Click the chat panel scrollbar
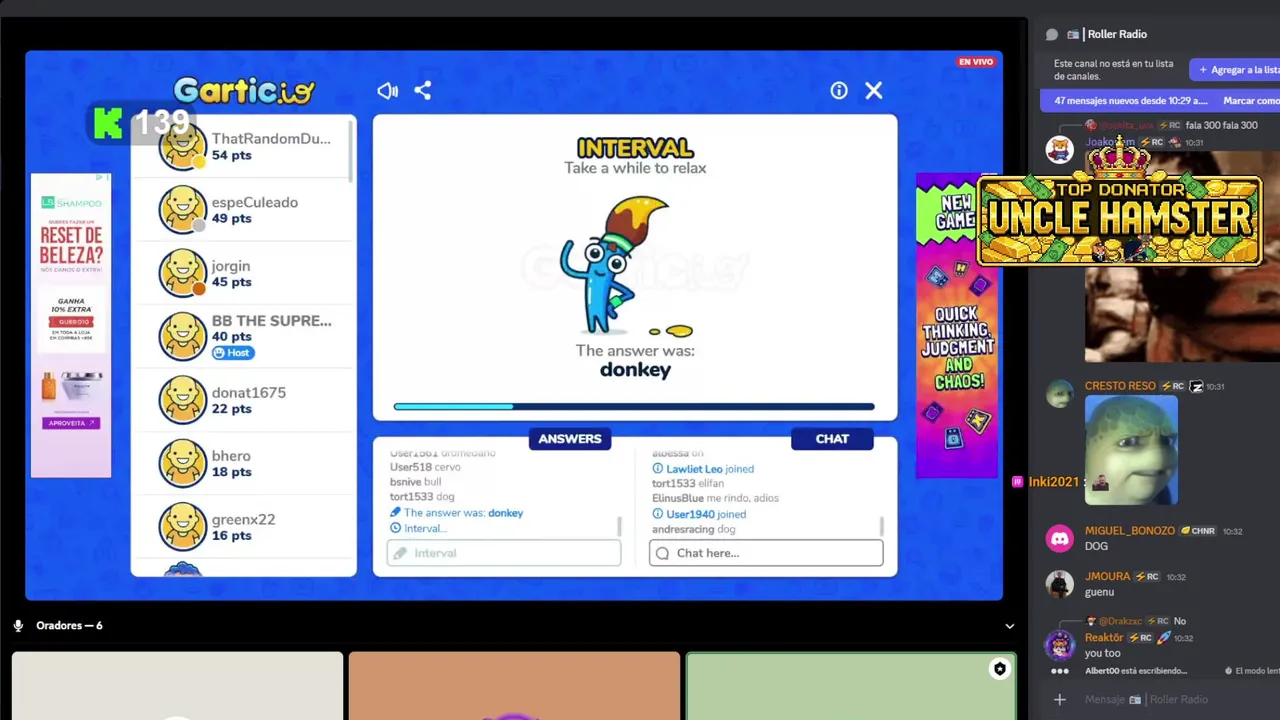The image size is (1280, 720). coord(881,526)
